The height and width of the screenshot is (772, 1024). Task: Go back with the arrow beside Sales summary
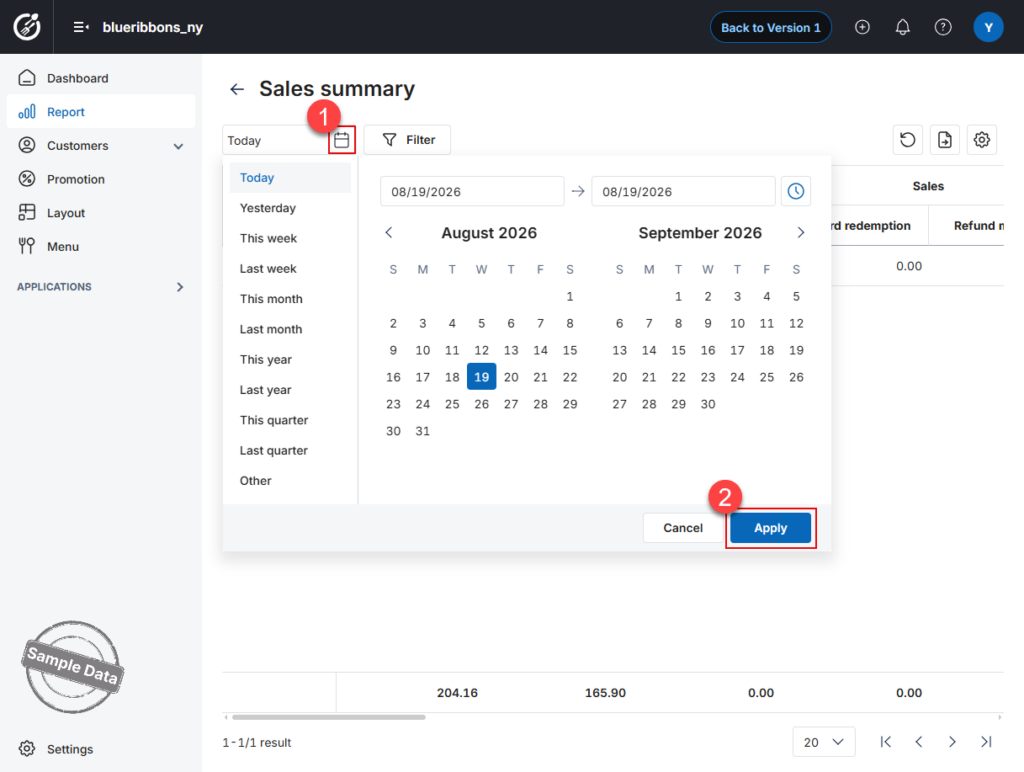237,89
